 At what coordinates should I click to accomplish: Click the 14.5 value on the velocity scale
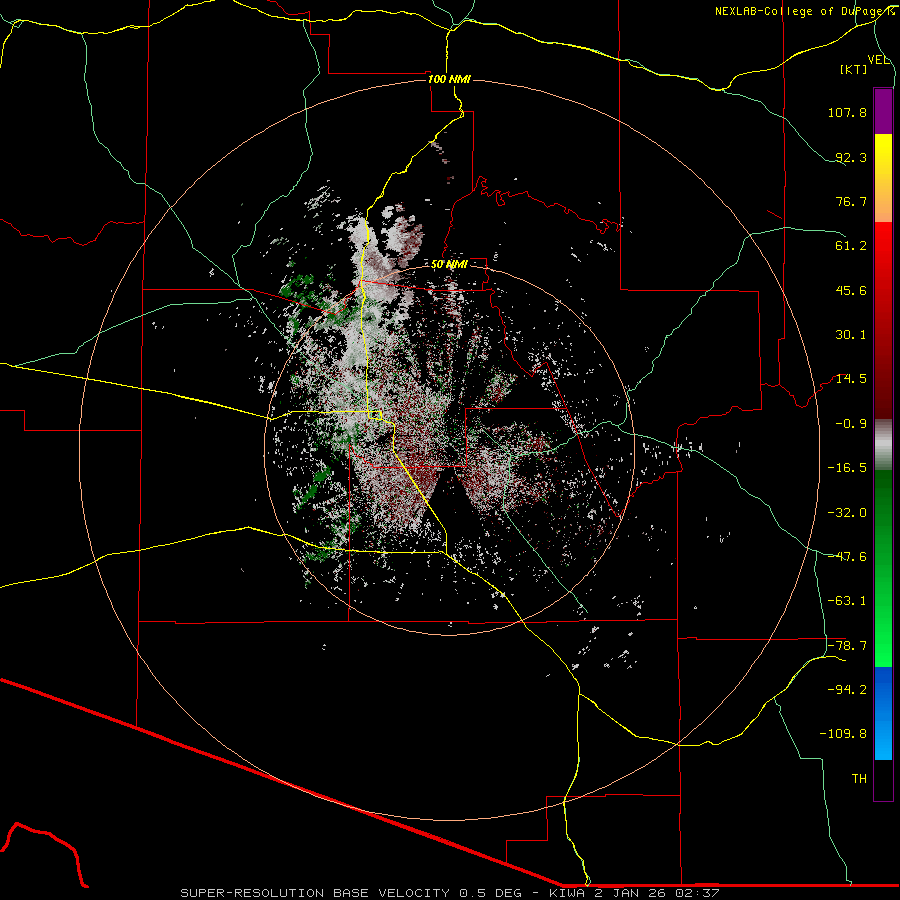point(851,379)
